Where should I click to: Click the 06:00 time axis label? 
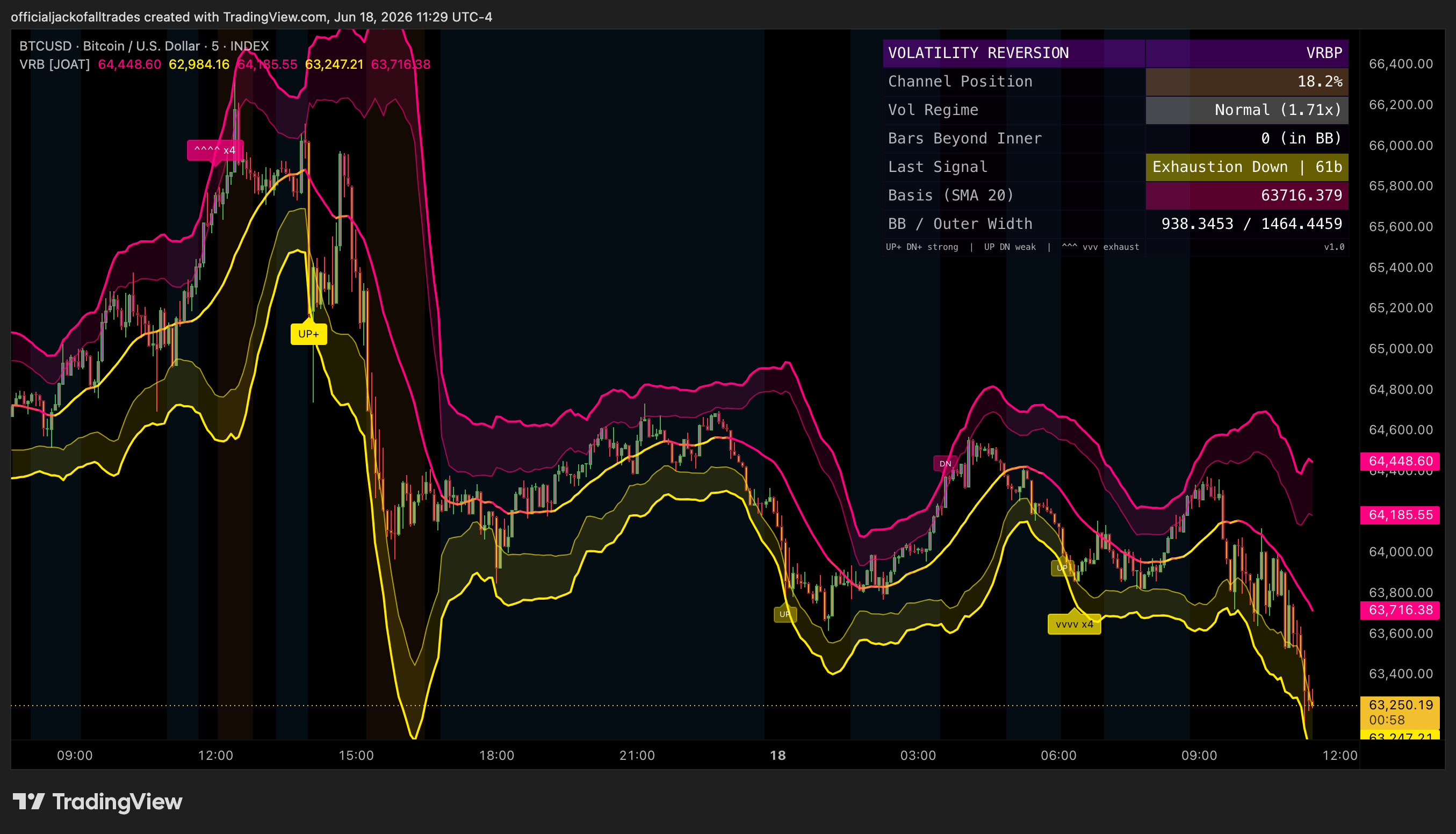click(1058, 756)
